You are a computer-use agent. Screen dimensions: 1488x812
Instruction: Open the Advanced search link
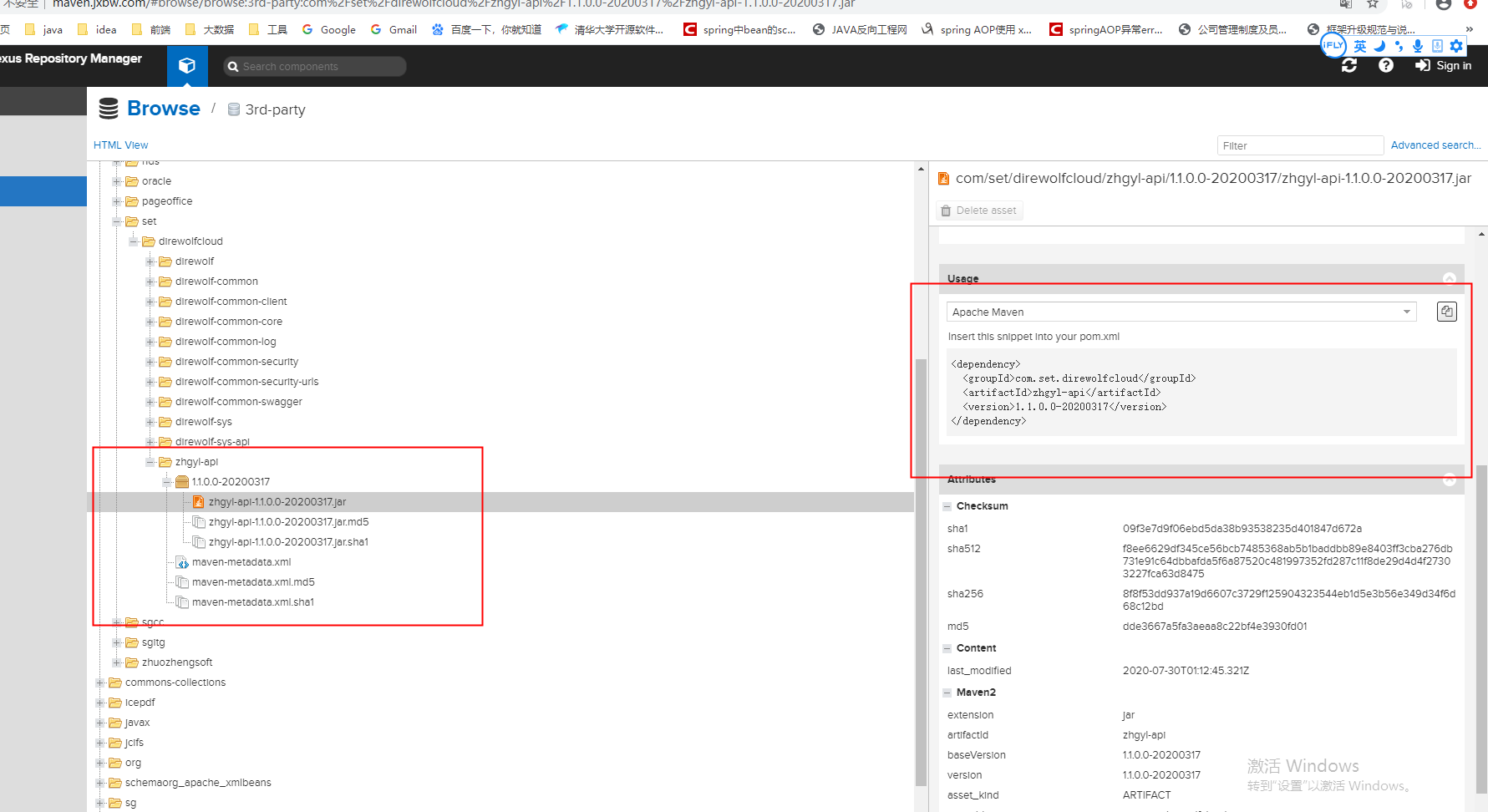click(1435, 145)
